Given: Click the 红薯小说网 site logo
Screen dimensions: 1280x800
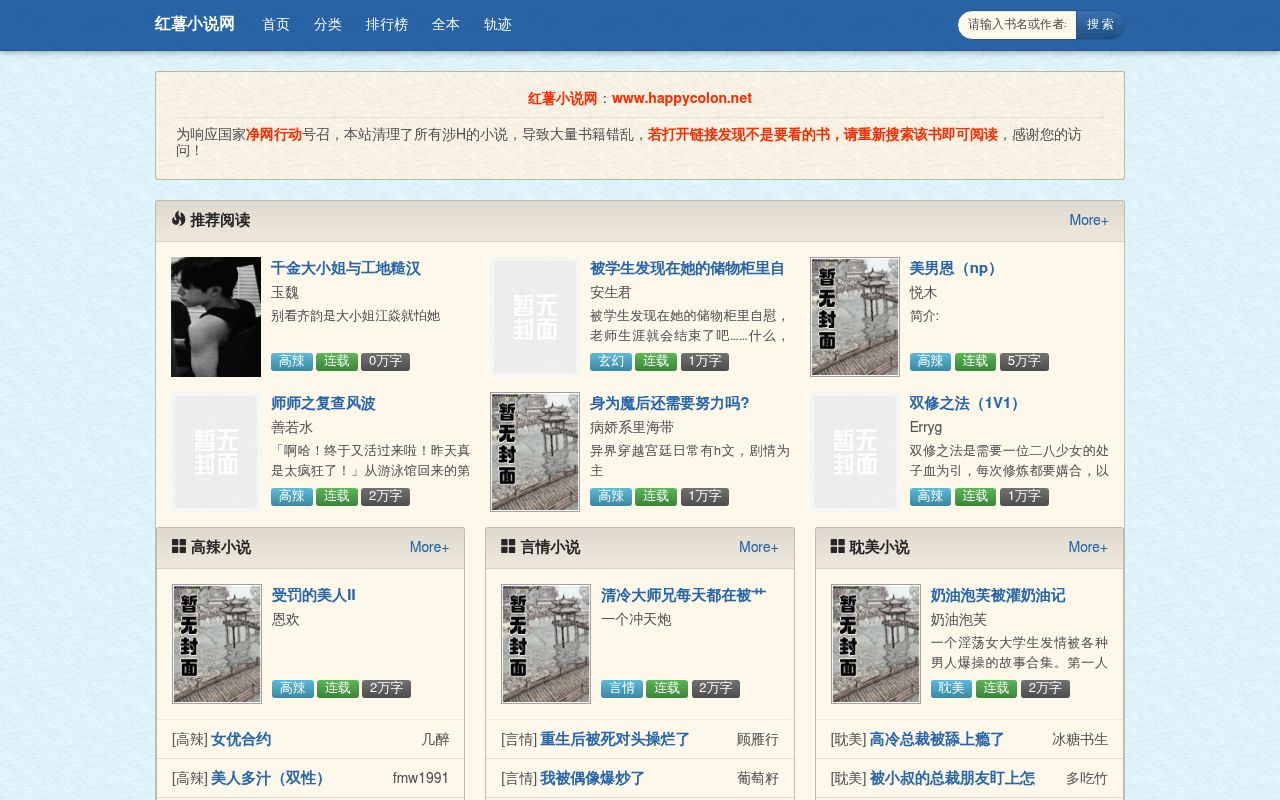Looking at the screenshot, I should [x=195, y=24].
